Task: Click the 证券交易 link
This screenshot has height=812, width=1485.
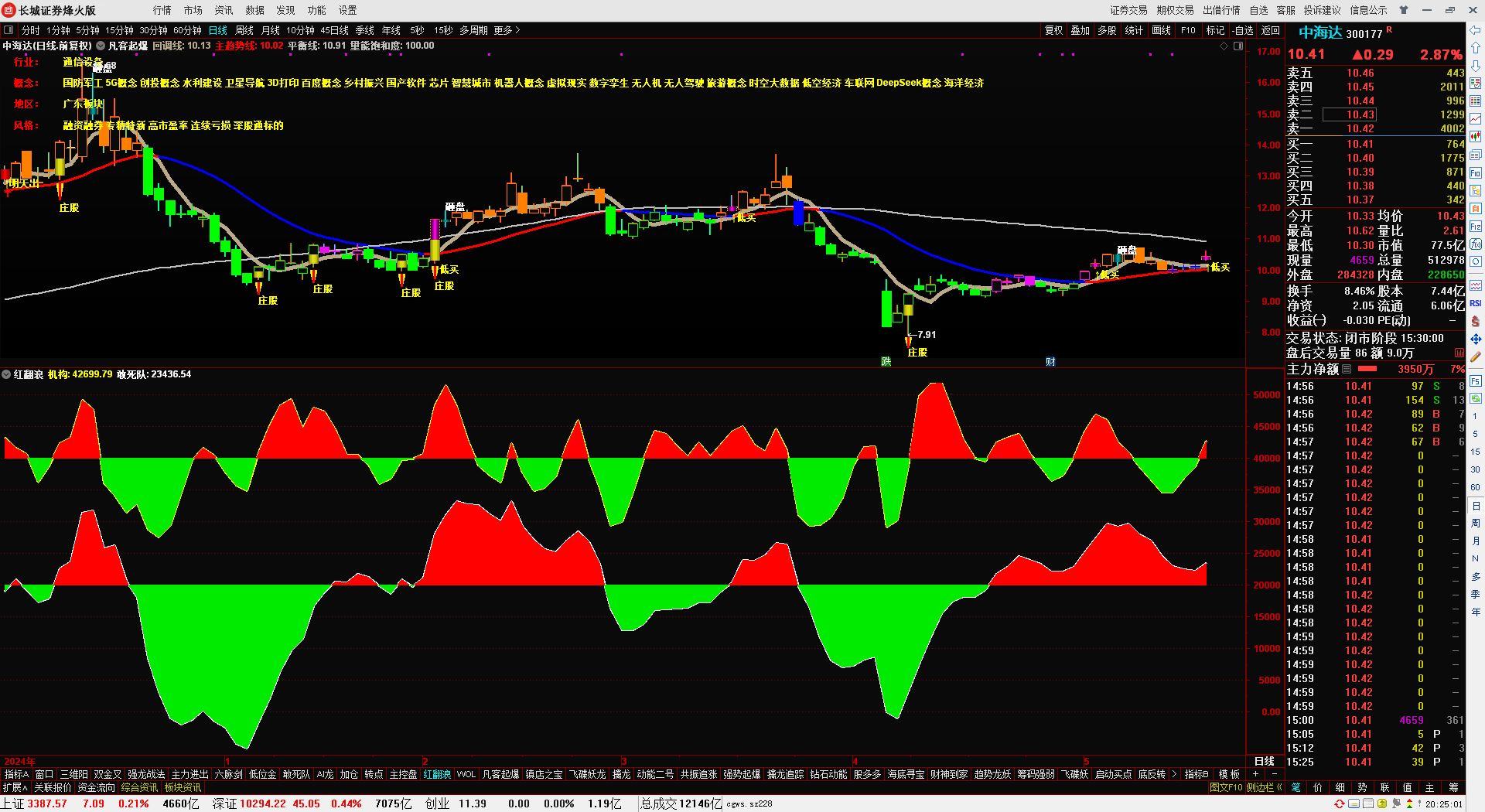Action: click(1128, 10)
